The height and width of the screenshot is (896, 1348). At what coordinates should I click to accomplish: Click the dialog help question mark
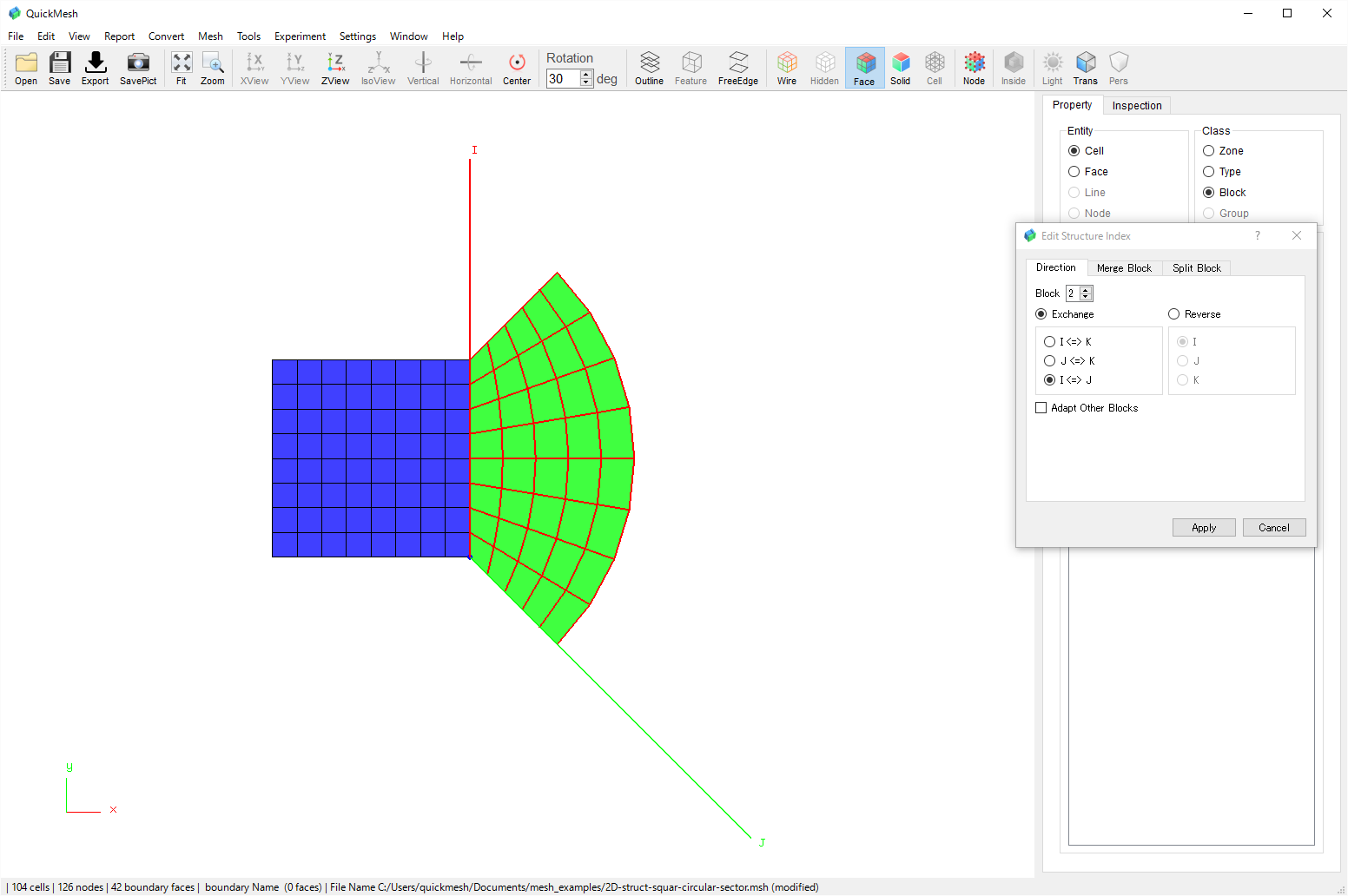pos(1258,236)
